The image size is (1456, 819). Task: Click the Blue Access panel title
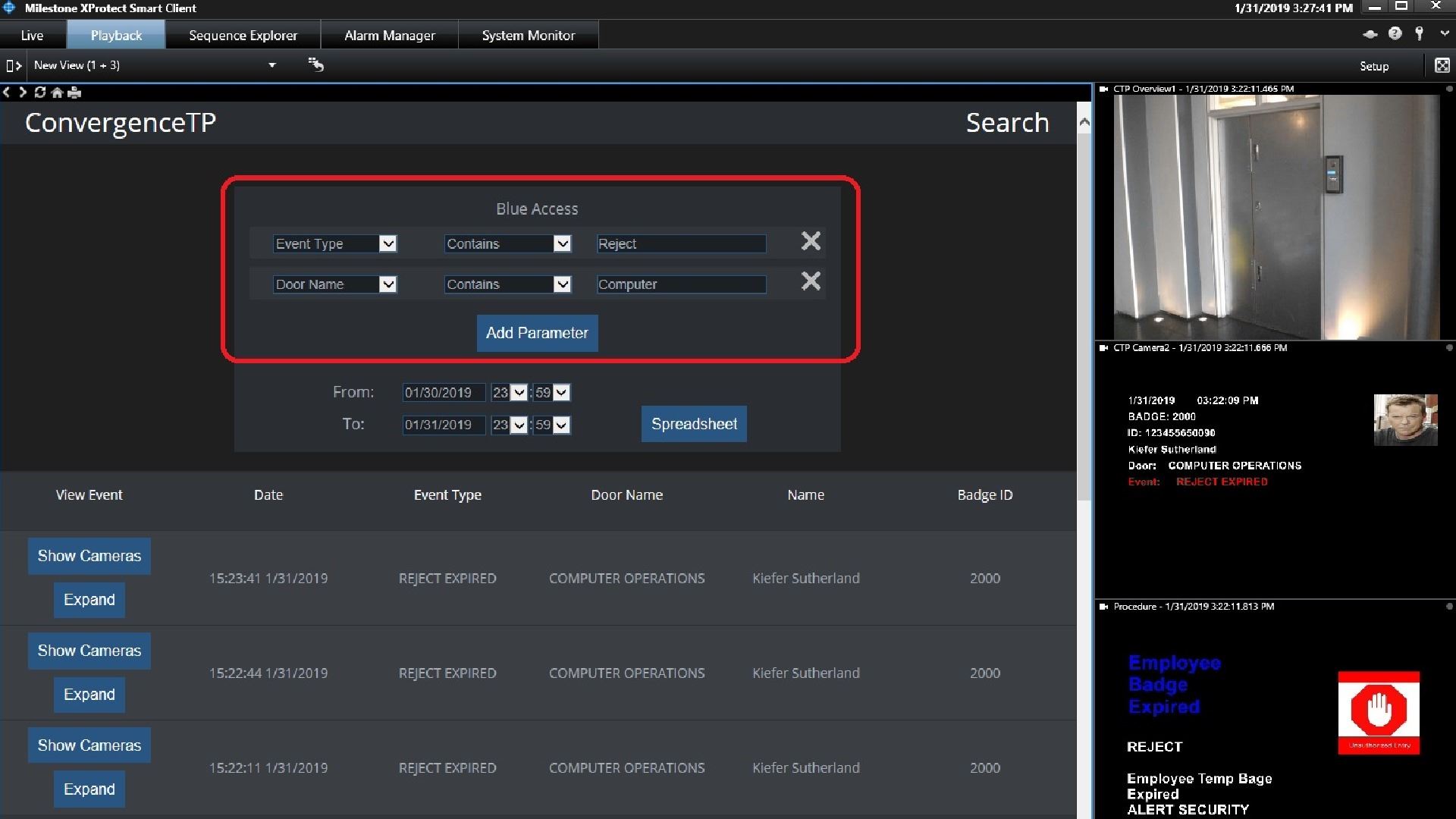(537, 209)
